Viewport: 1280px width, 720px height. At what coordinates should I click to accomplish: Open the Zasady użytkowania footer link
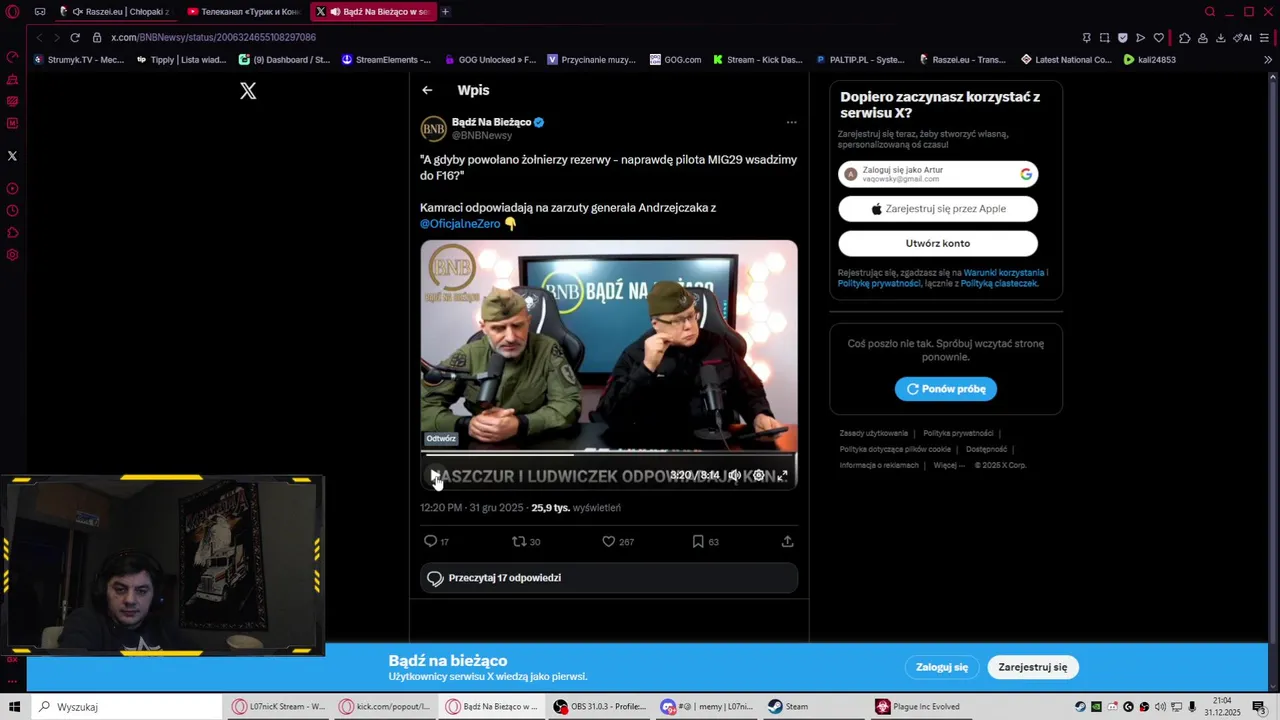[874, 433]
